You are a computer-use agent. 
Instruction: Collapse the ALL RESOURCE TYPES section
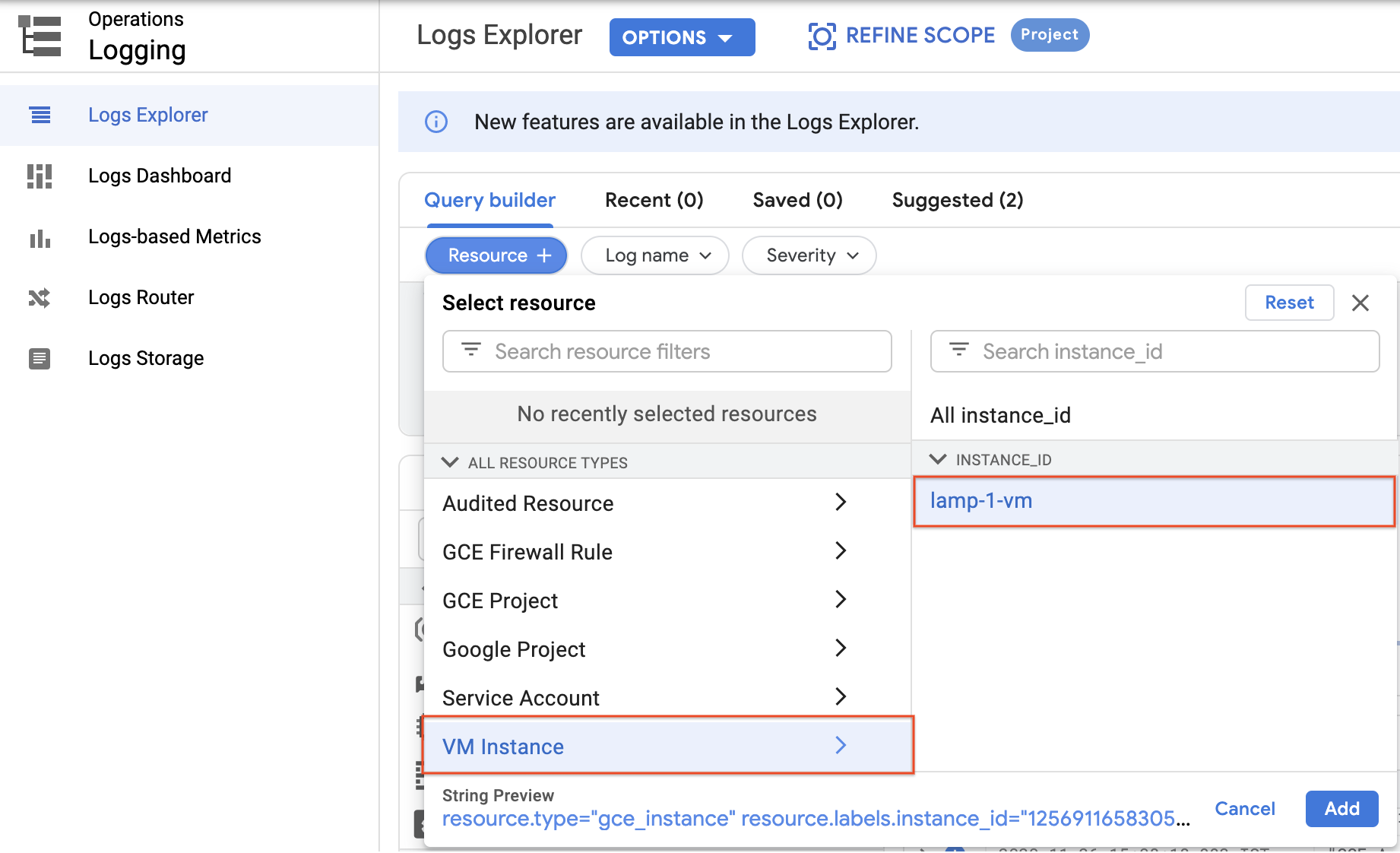[x=450, y=462]
